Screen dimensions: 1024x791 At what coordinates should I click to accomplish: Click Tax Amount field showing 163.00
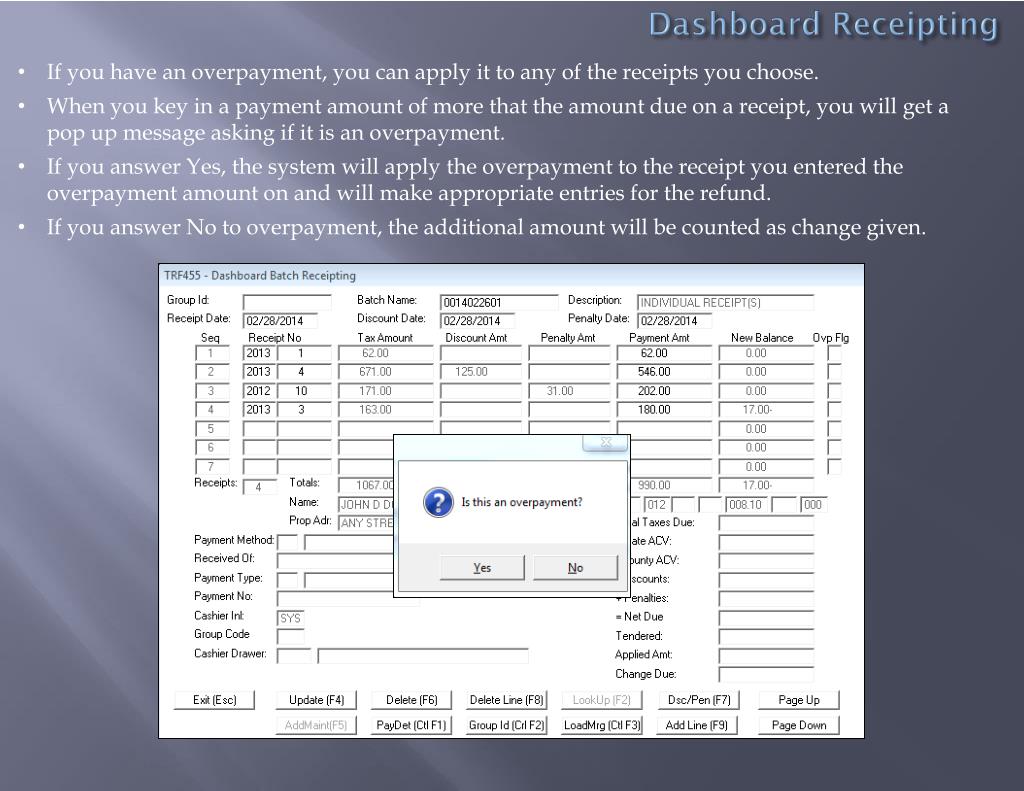pyautogui.click(x=386, y=410)
